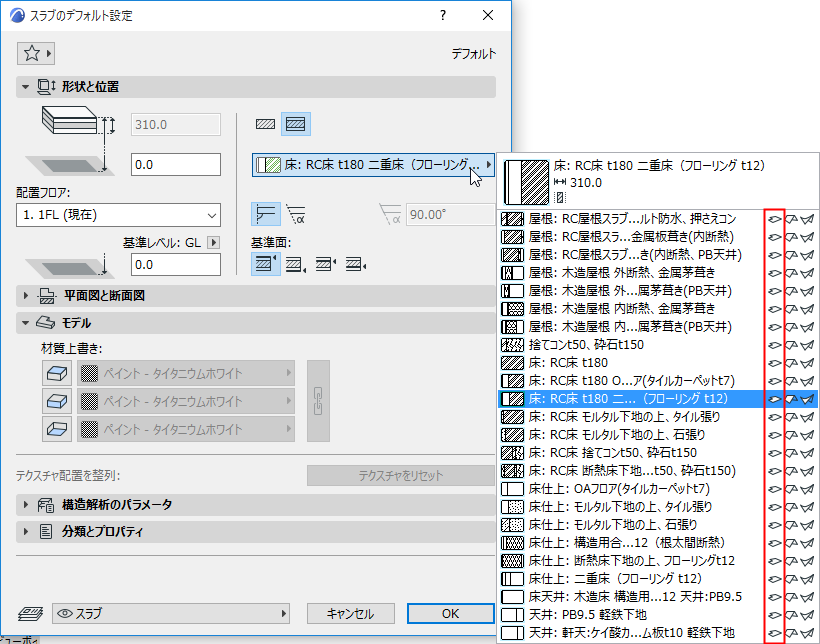Click skin icon of 床仕上: モルタル下地の上、石張り row
Viewport: 820px width, 644px height.
(x=512, y=525)
